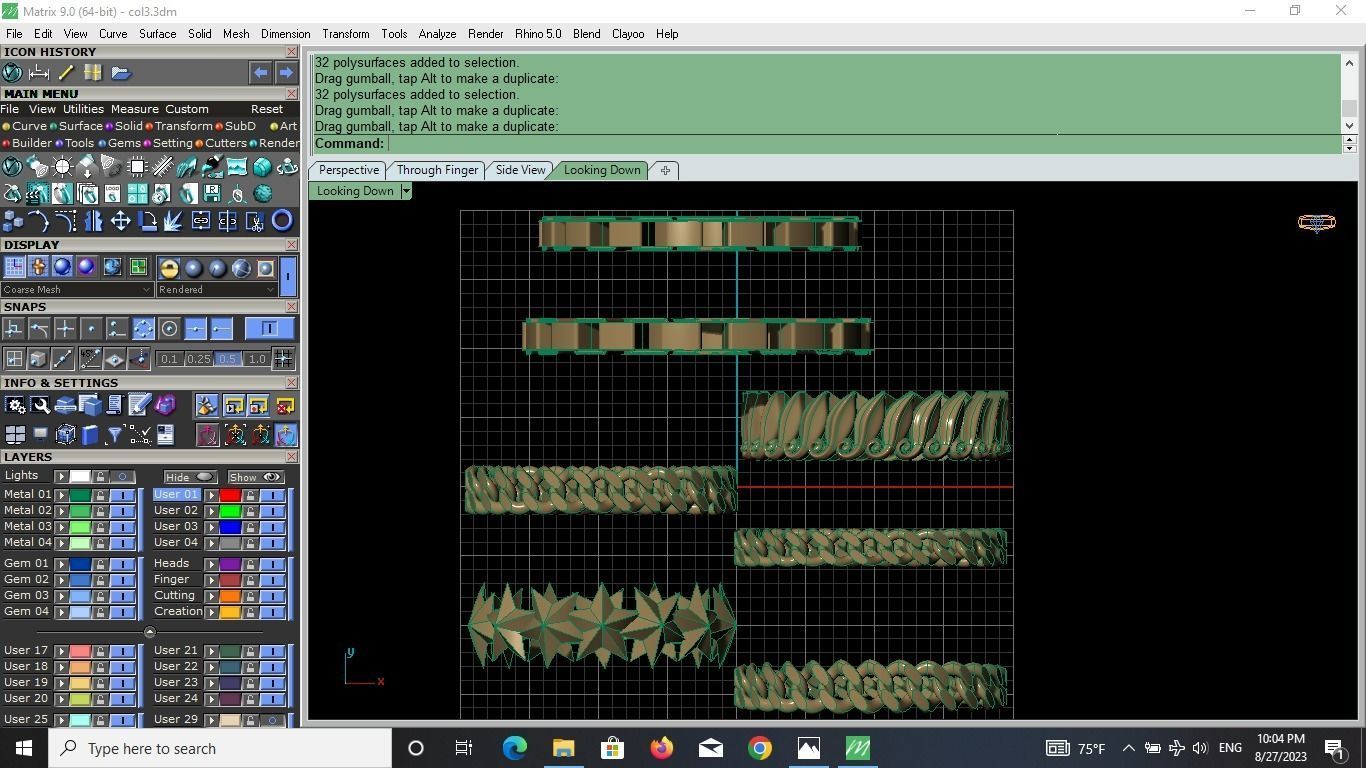Click the purple color swatch of Heads layer

coord(230,564)
